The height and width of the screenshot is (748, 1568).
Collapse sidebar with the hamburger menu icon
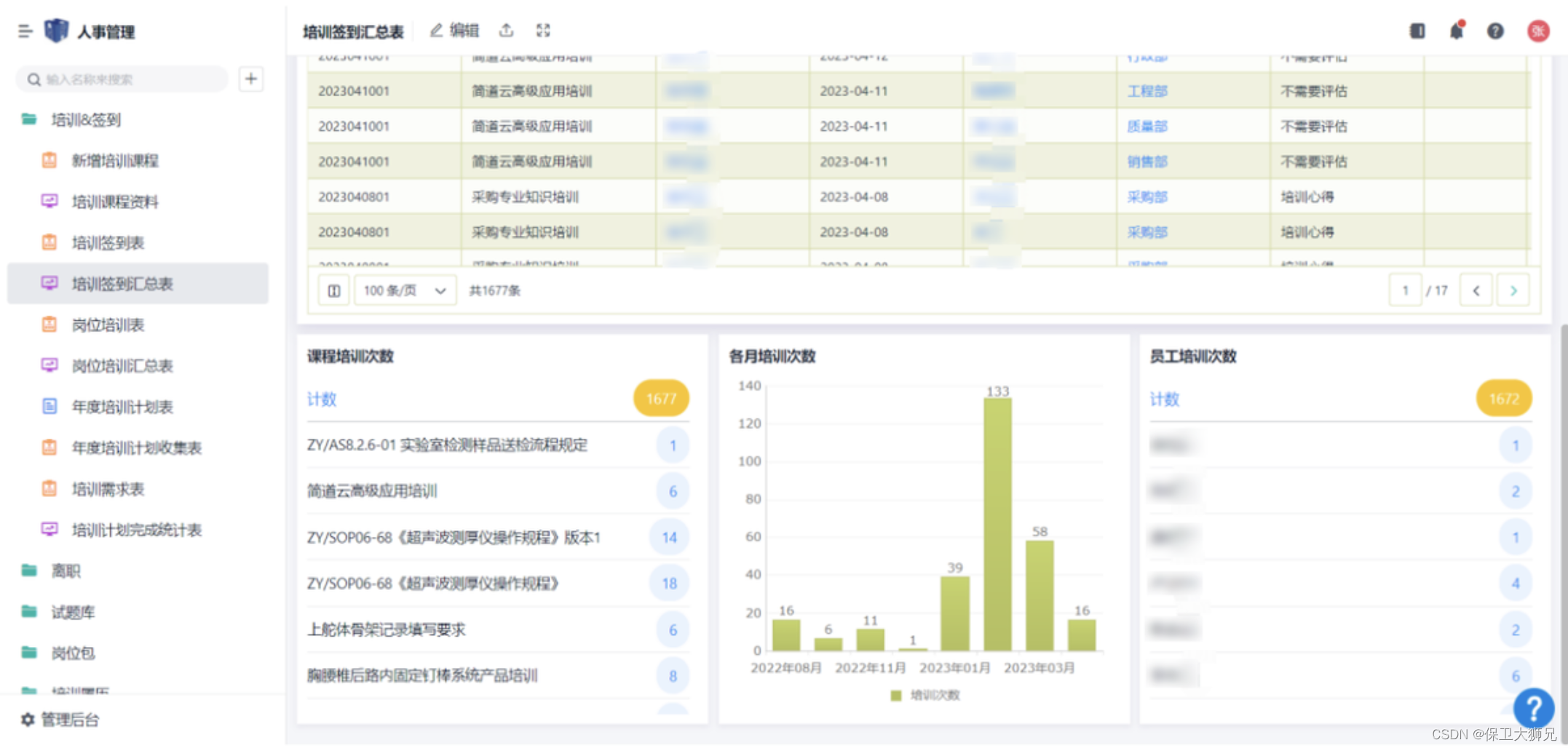point(25,31)
